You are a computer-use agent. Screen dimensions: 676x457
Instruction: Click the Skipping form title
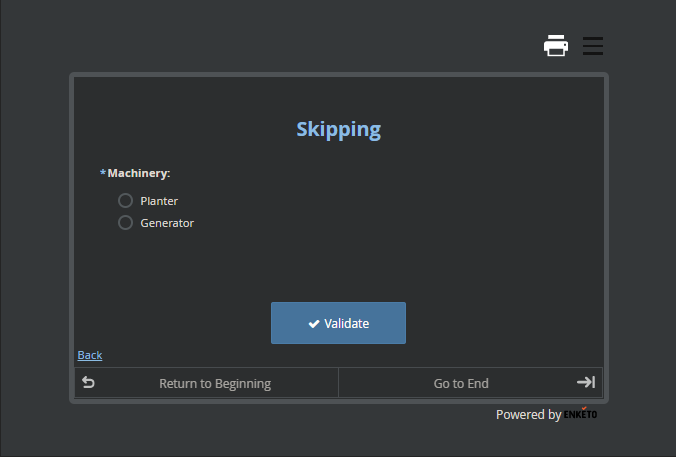tap(338, 129)
